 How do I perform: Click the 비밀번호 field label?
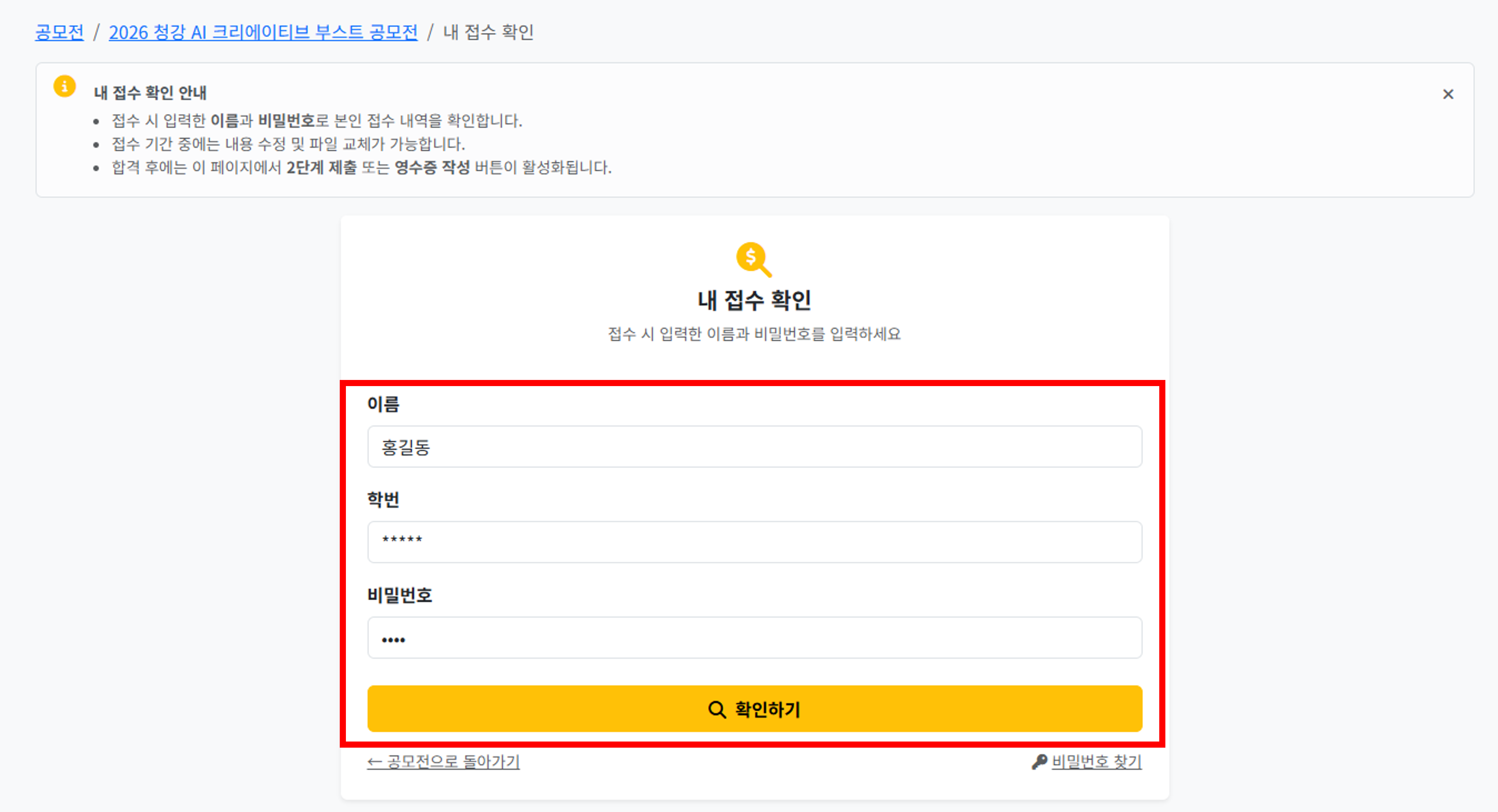[399, 594]
